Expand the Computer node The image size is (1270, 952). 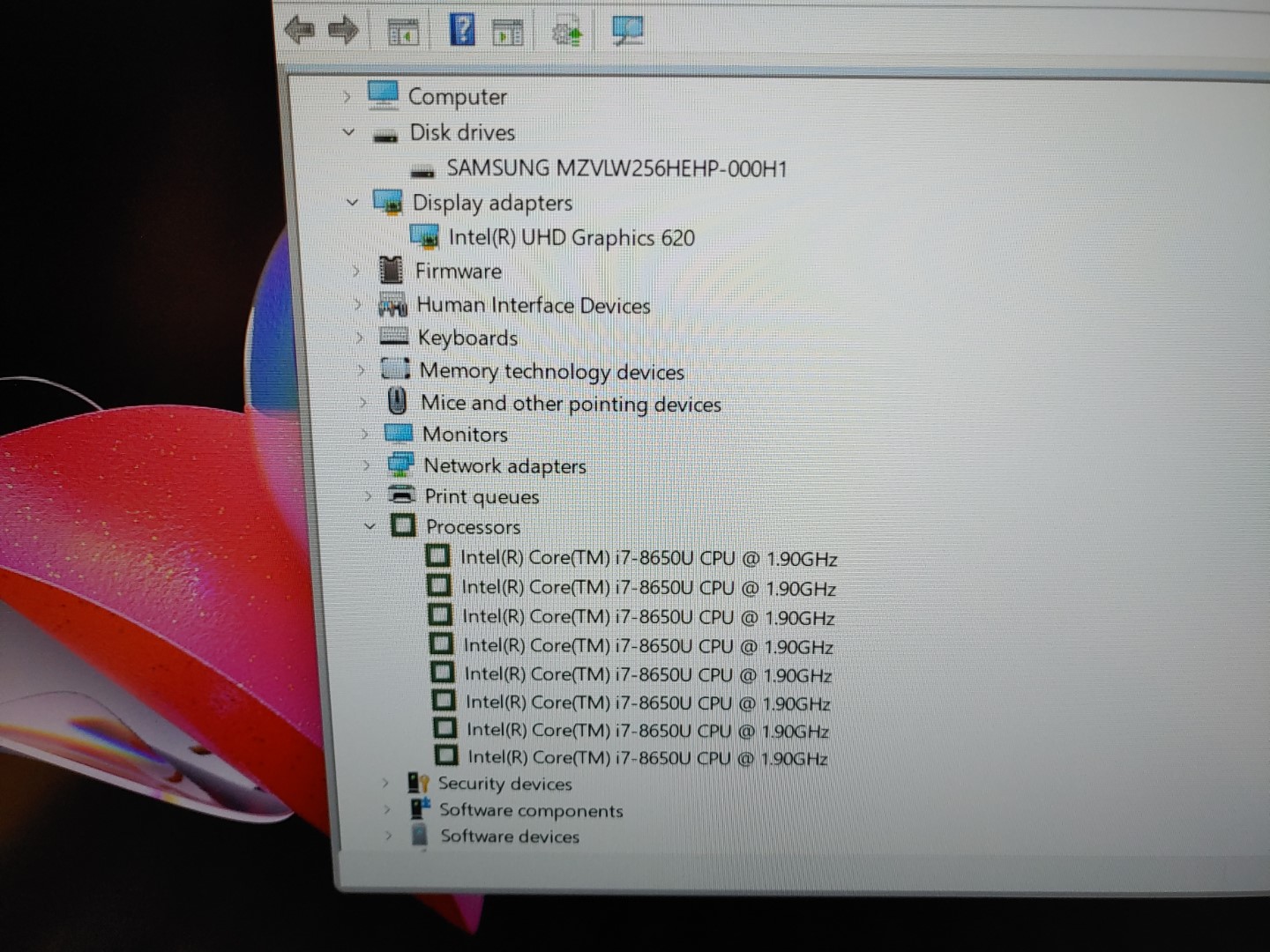(347, 96)
